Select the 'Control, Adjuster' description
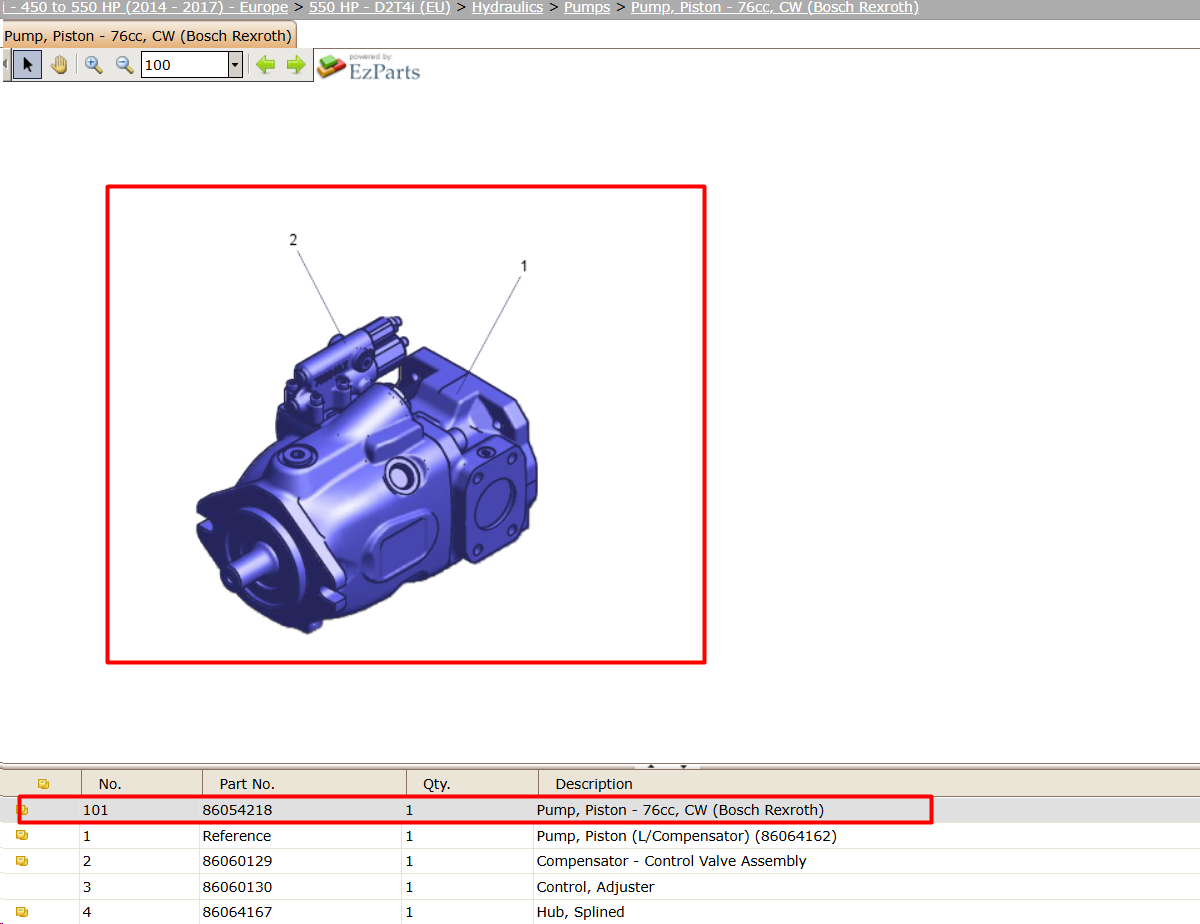 point(595,887)
